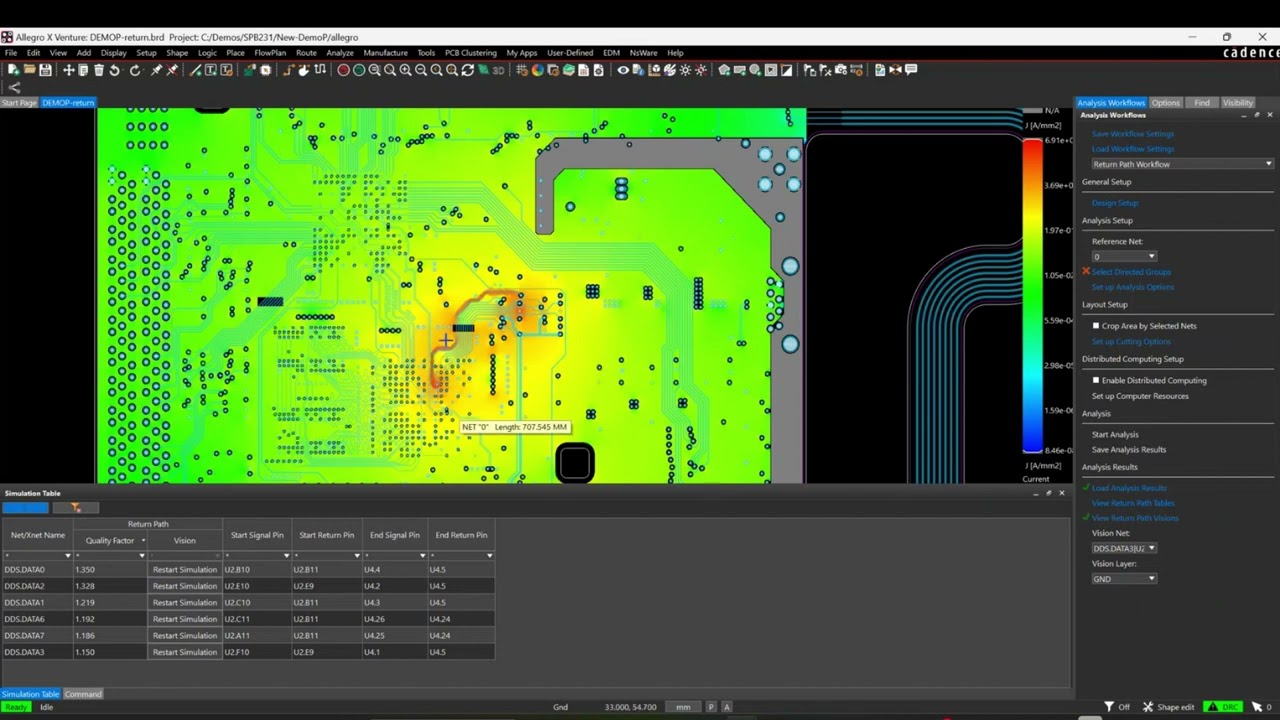Click the Copy tool icon
This screenshot has height=720, width=1280.
tap(83, 70)
